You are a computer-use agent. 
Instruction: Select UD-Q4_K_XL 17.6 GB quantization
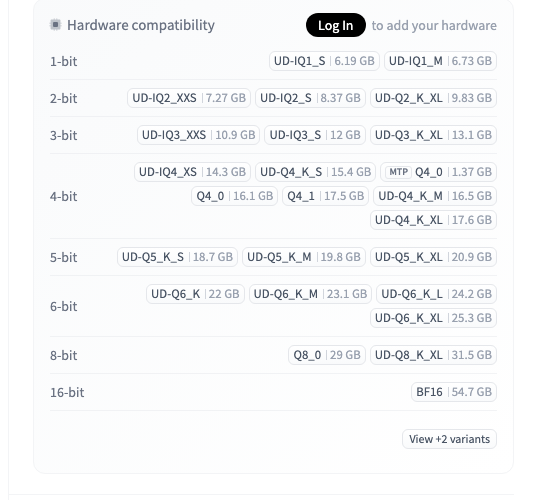433,220
